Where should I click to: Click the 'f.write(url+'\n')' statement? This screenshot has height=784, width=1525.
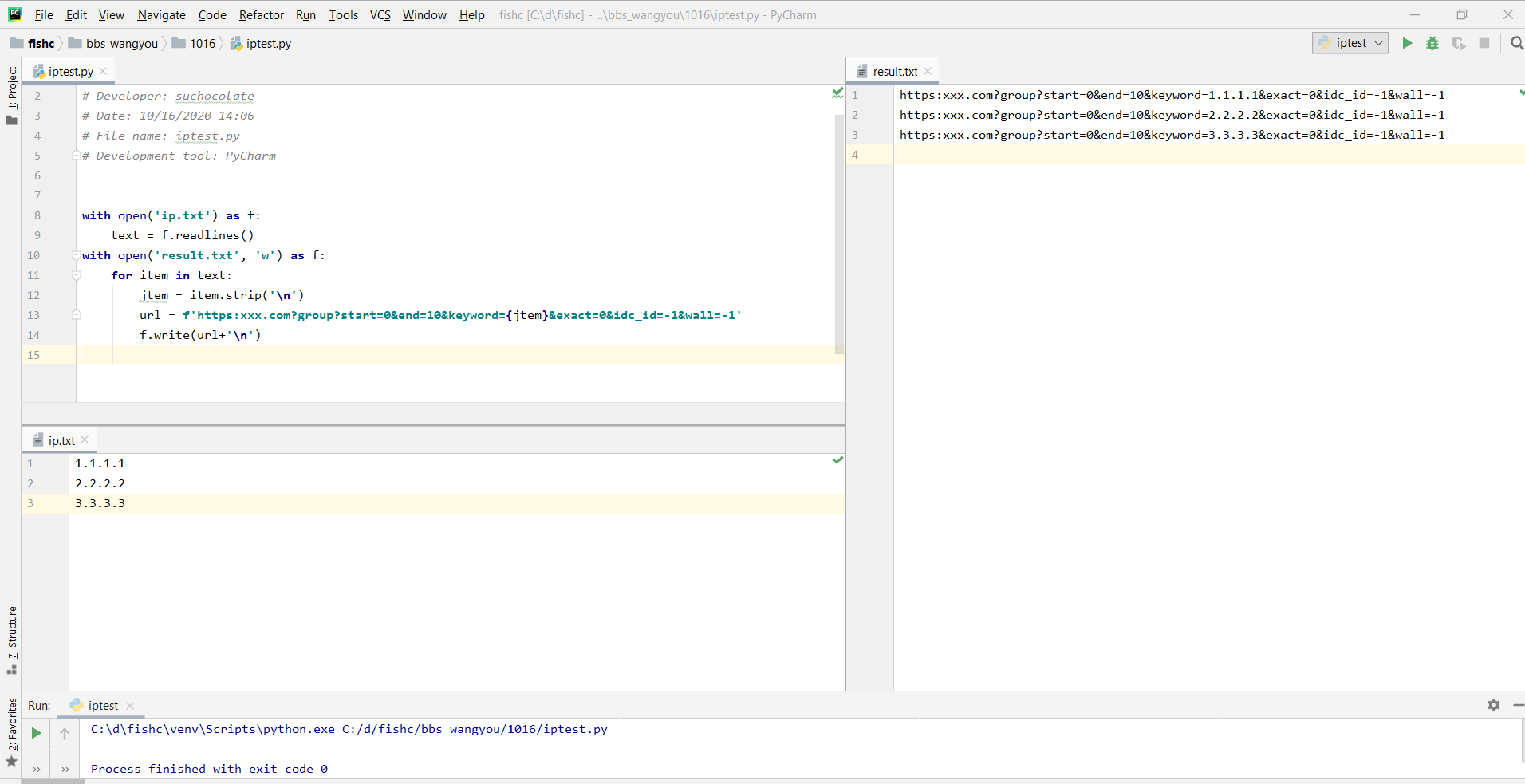click(200, 335)
